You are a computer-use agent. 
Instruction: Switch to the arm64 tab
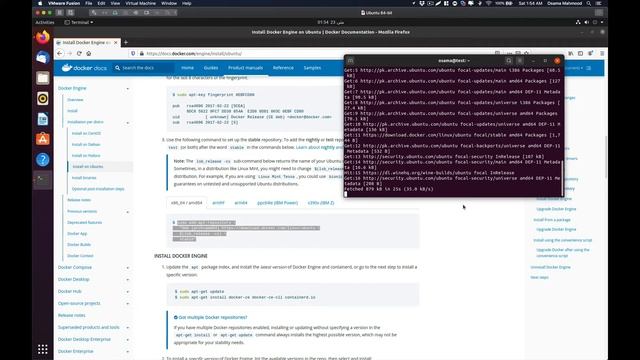coord(241,202)
